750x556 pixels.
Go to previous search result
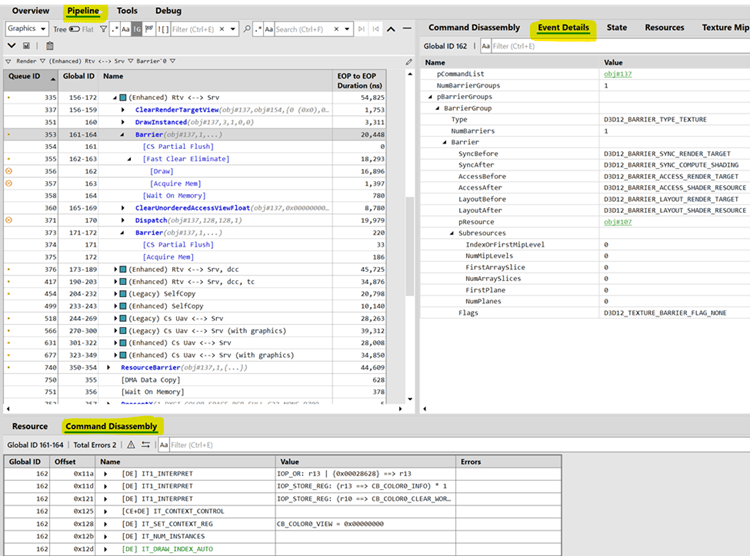click(376, 29)
